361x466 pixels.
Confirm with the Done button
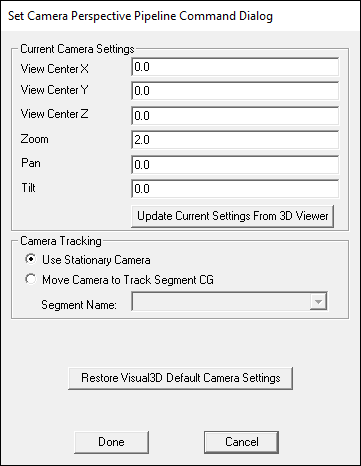(x=111, y=442)
